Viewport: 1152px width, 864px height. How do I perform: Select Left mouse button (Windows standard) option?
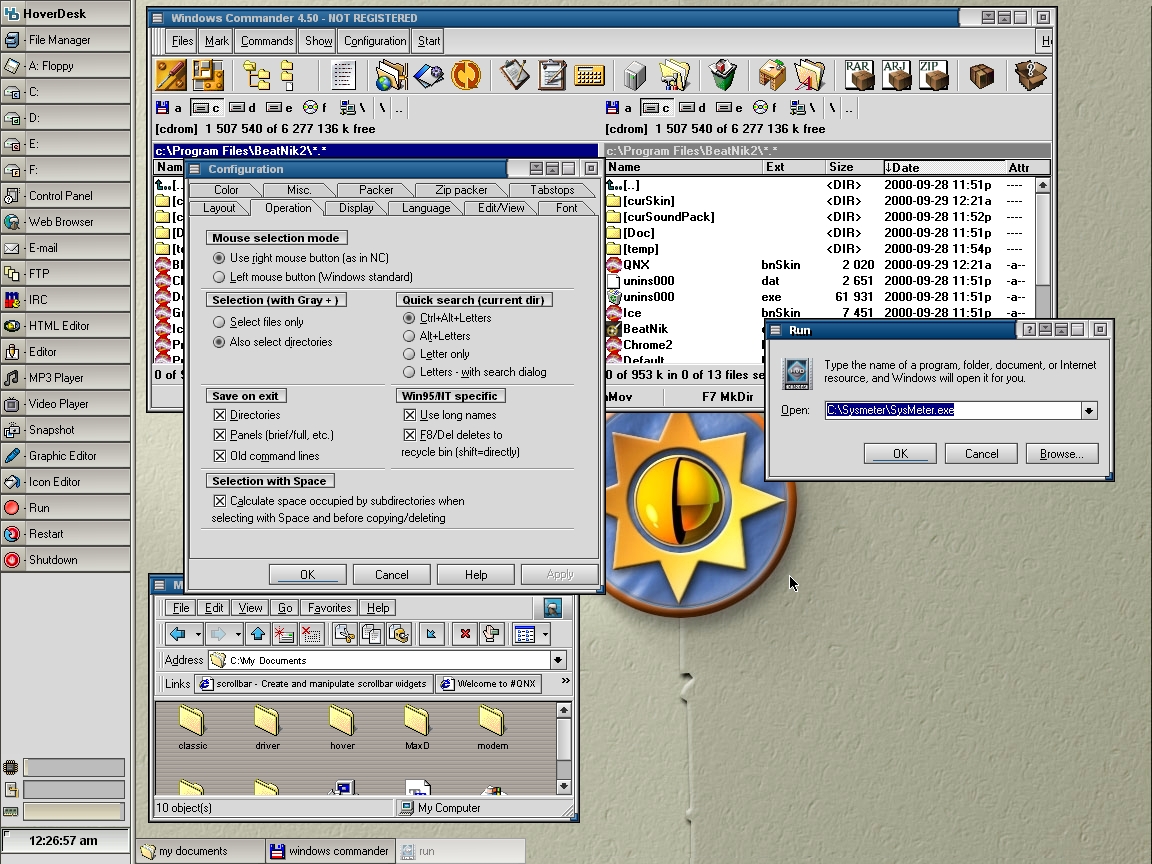point(219,277)
